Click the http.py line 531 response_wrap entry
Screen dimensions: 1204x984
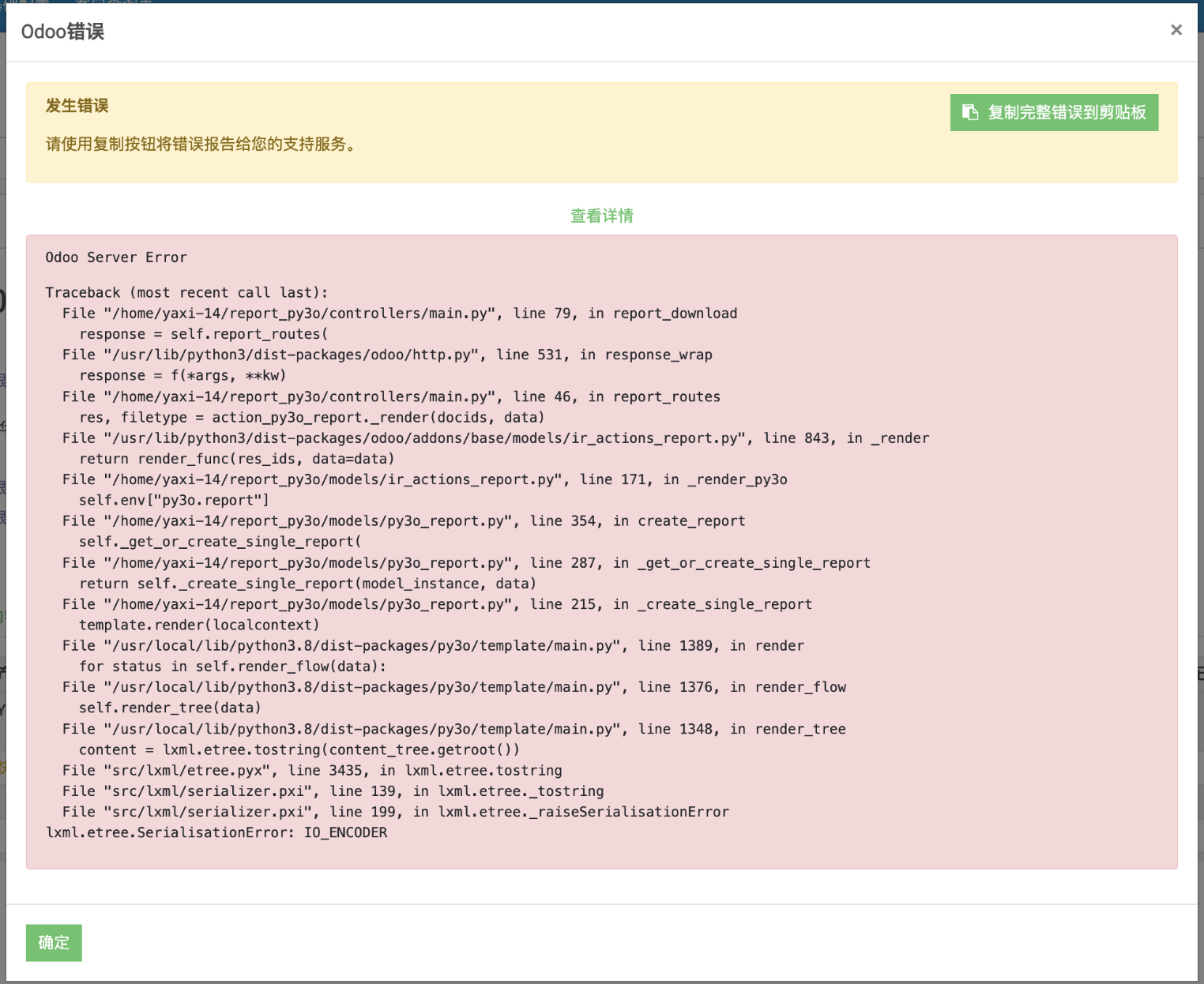click(x=387, y=355)
